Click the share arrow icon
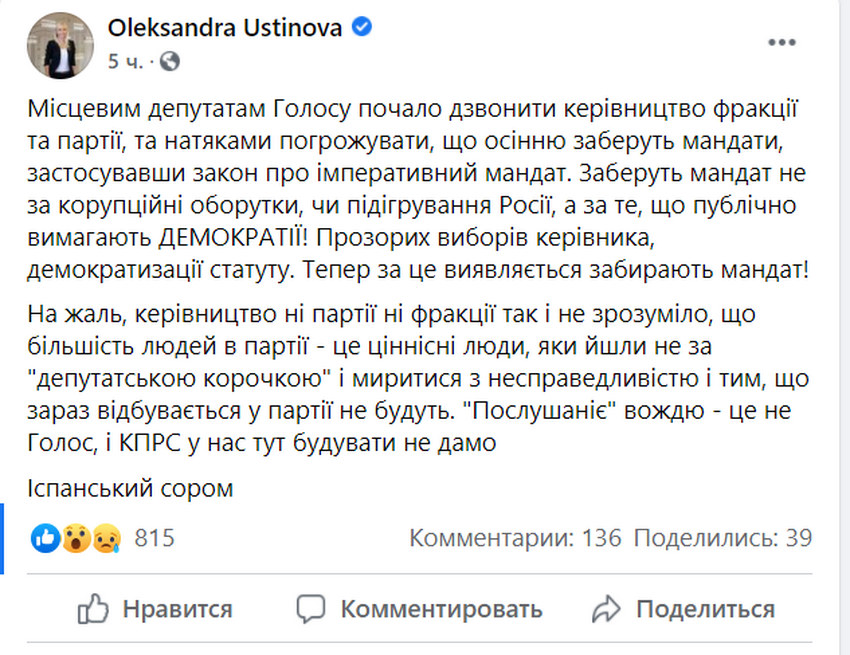 (607, 608)
